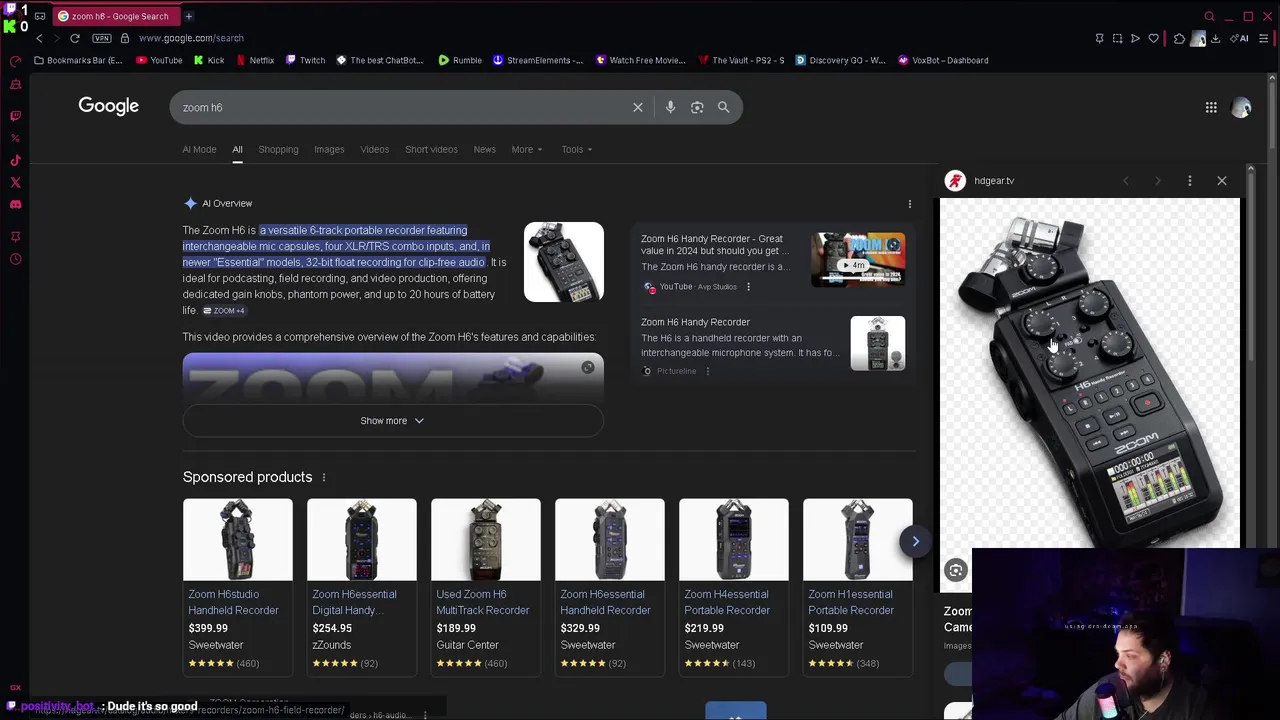The height and width of the screenshot is (720, 1280).
Task: Open Discord in the sidebar
Action: click(15, 204)
